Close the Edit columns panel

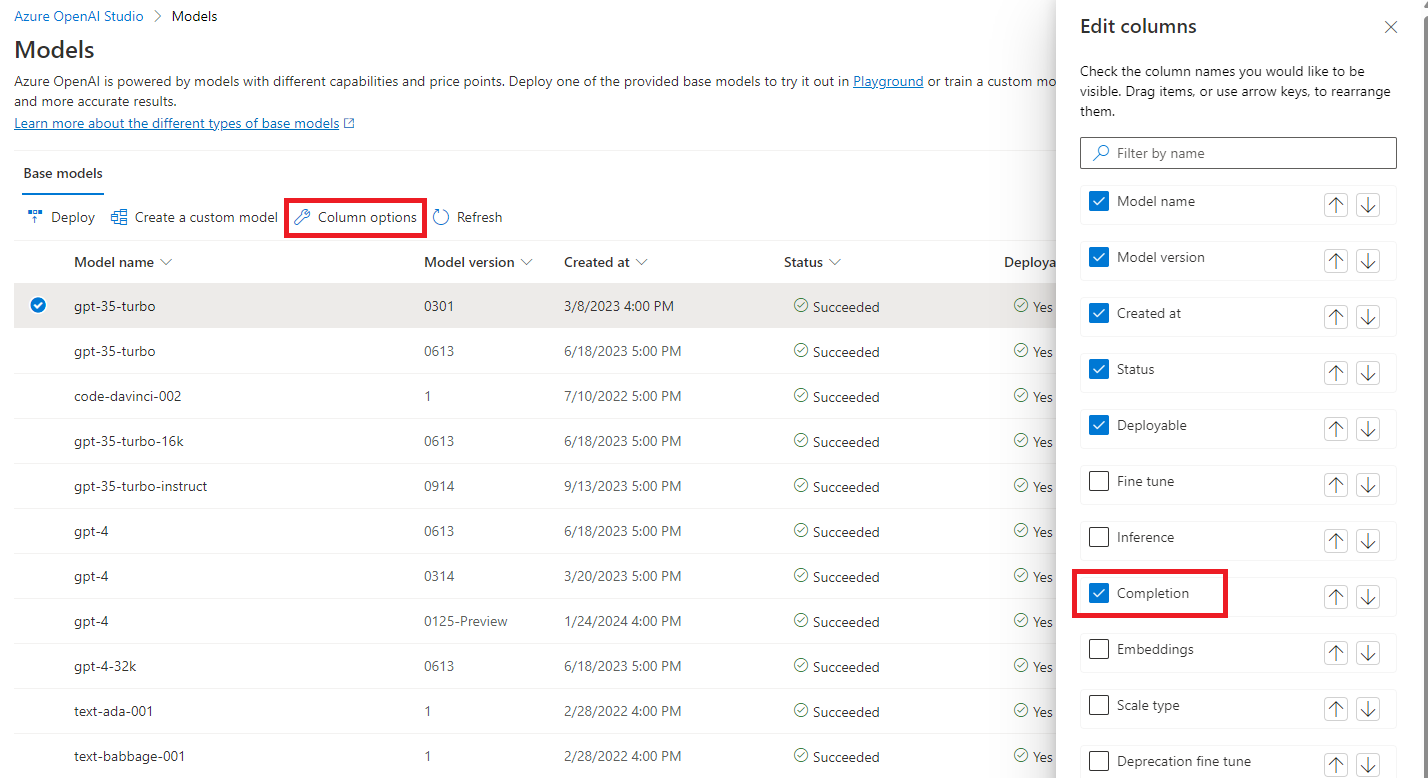(x=1391, y=27)
